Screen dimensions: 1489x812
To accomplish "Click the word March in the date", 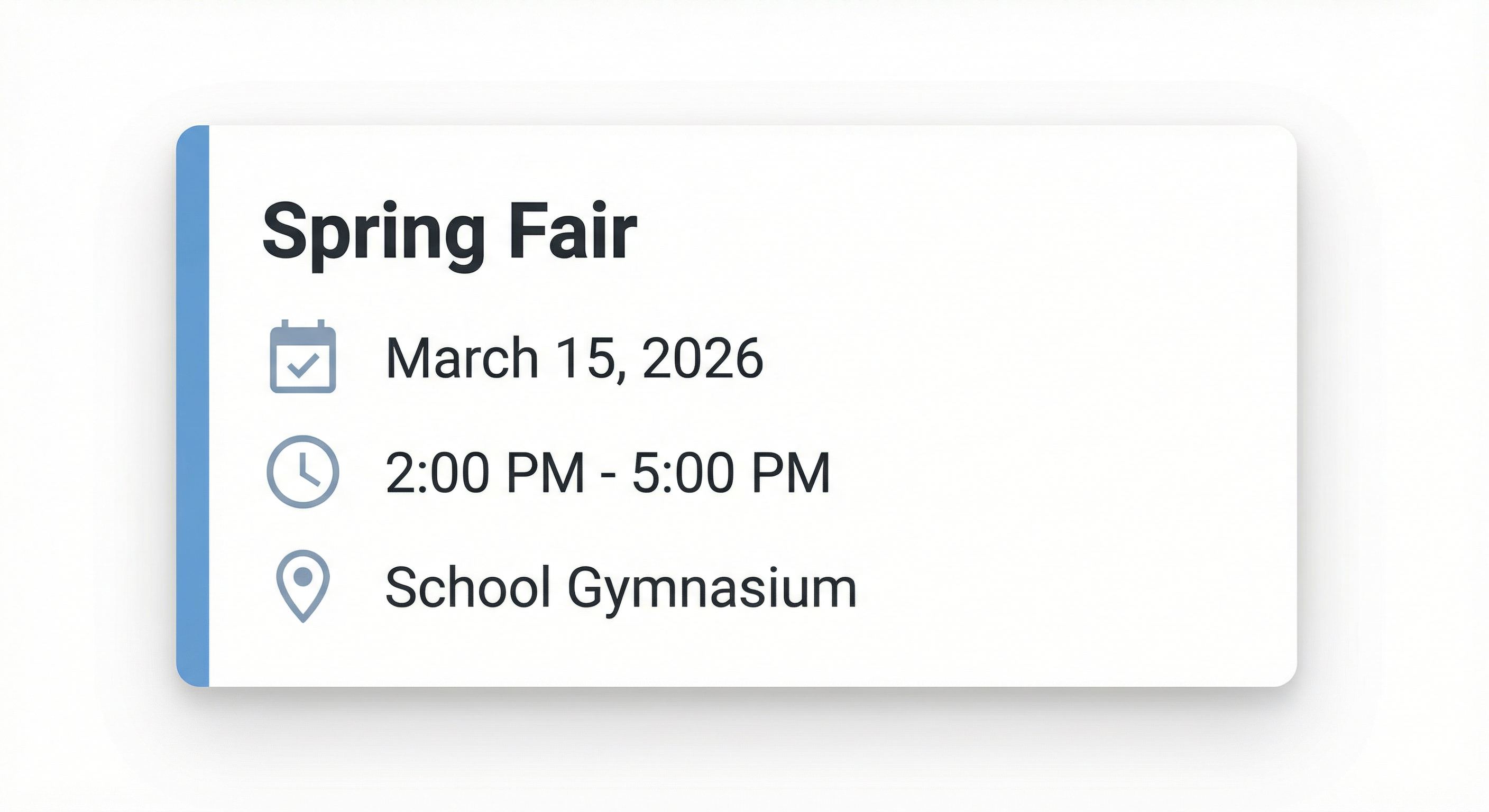I will point(462,358).
